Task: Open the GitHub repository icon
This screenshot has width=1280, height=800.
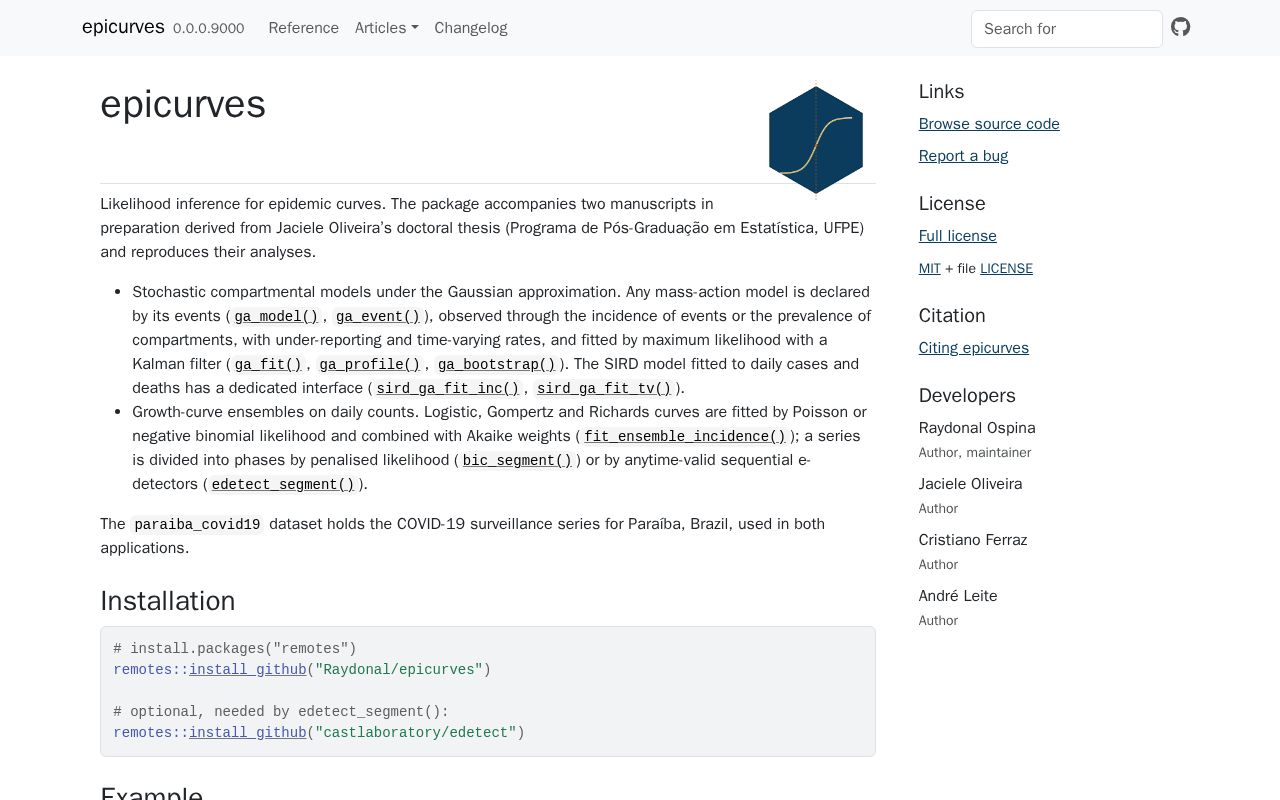Action: pyautogui.click(x=1181, y=27)
